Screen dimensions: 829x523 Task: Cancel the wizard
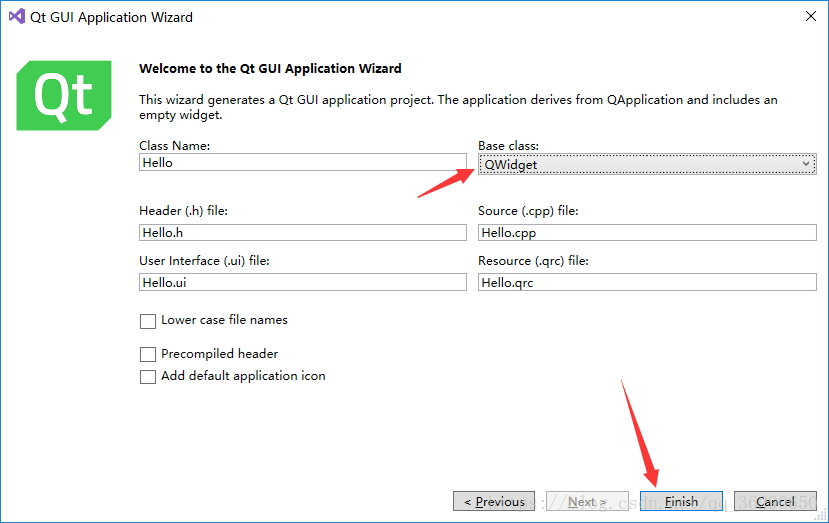[x=775, y=501]
